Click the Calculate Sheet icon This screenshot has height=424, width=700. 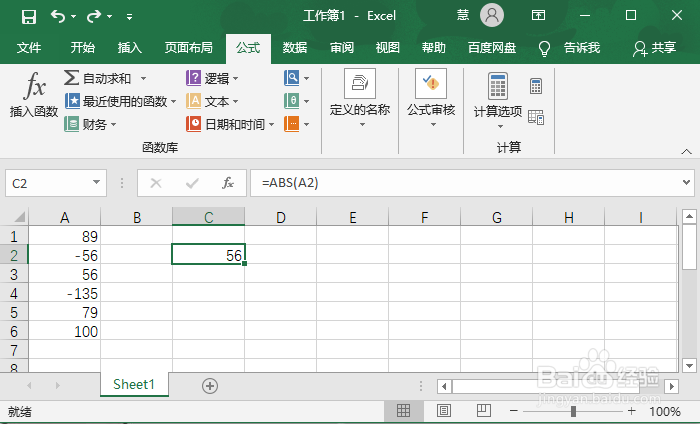click(536, 117)
